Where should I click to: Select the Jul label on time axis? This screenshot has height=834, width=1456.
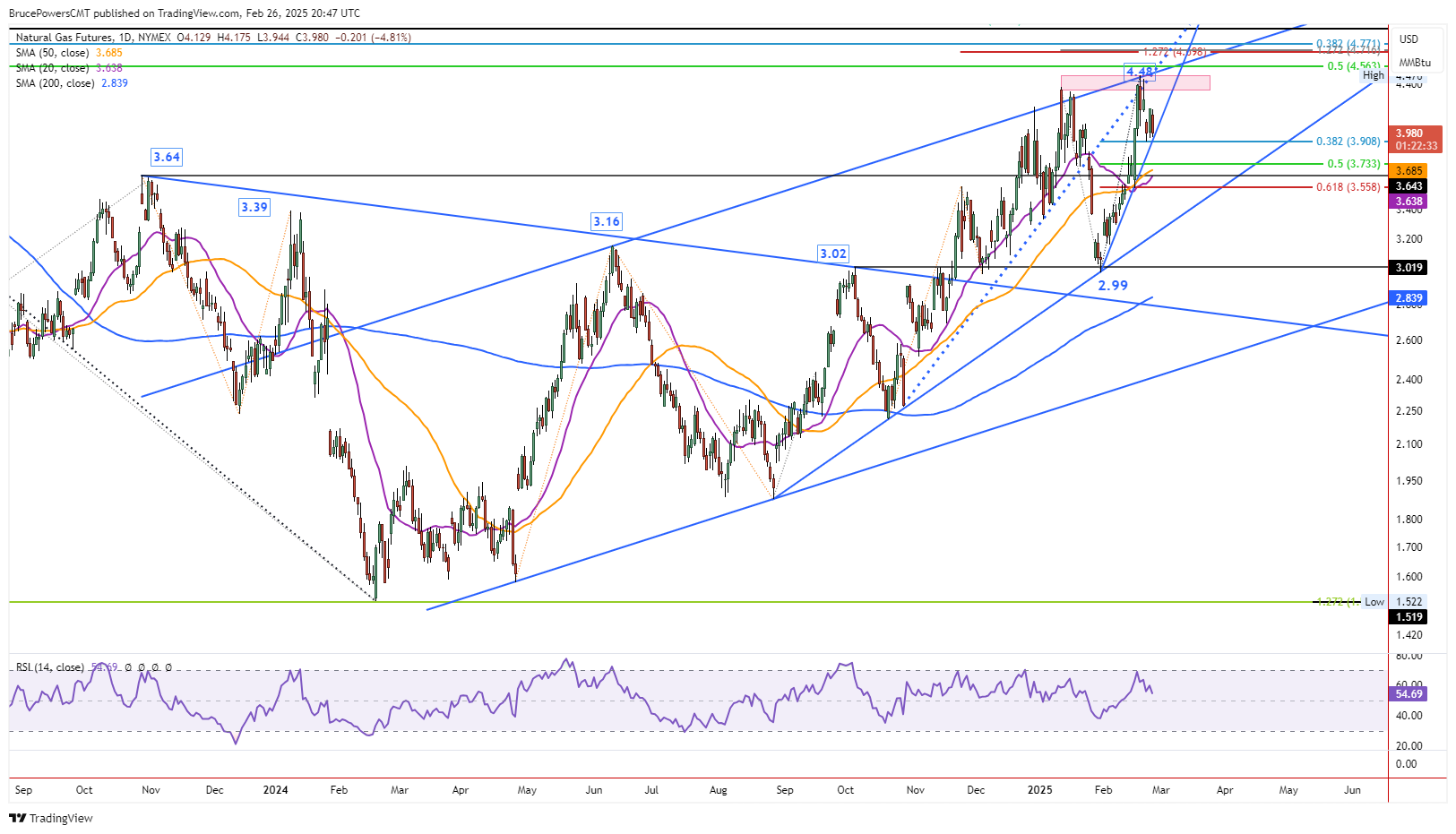pos(651,790)
